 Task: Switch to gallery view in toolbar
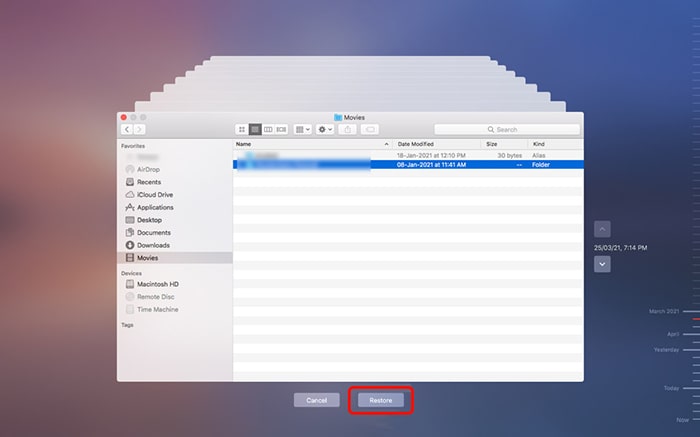281,129
